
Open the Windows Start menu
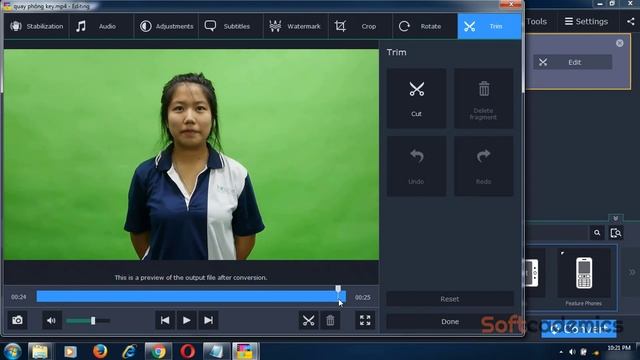pyautogui.click(x=13, y=351)
